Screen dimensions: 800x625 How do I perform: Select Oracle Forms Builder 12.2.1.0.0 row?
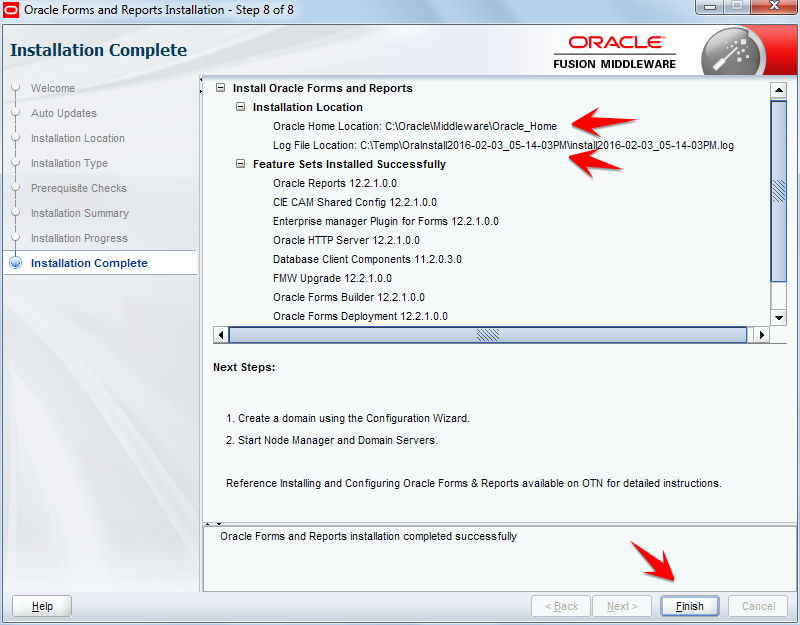349,297
